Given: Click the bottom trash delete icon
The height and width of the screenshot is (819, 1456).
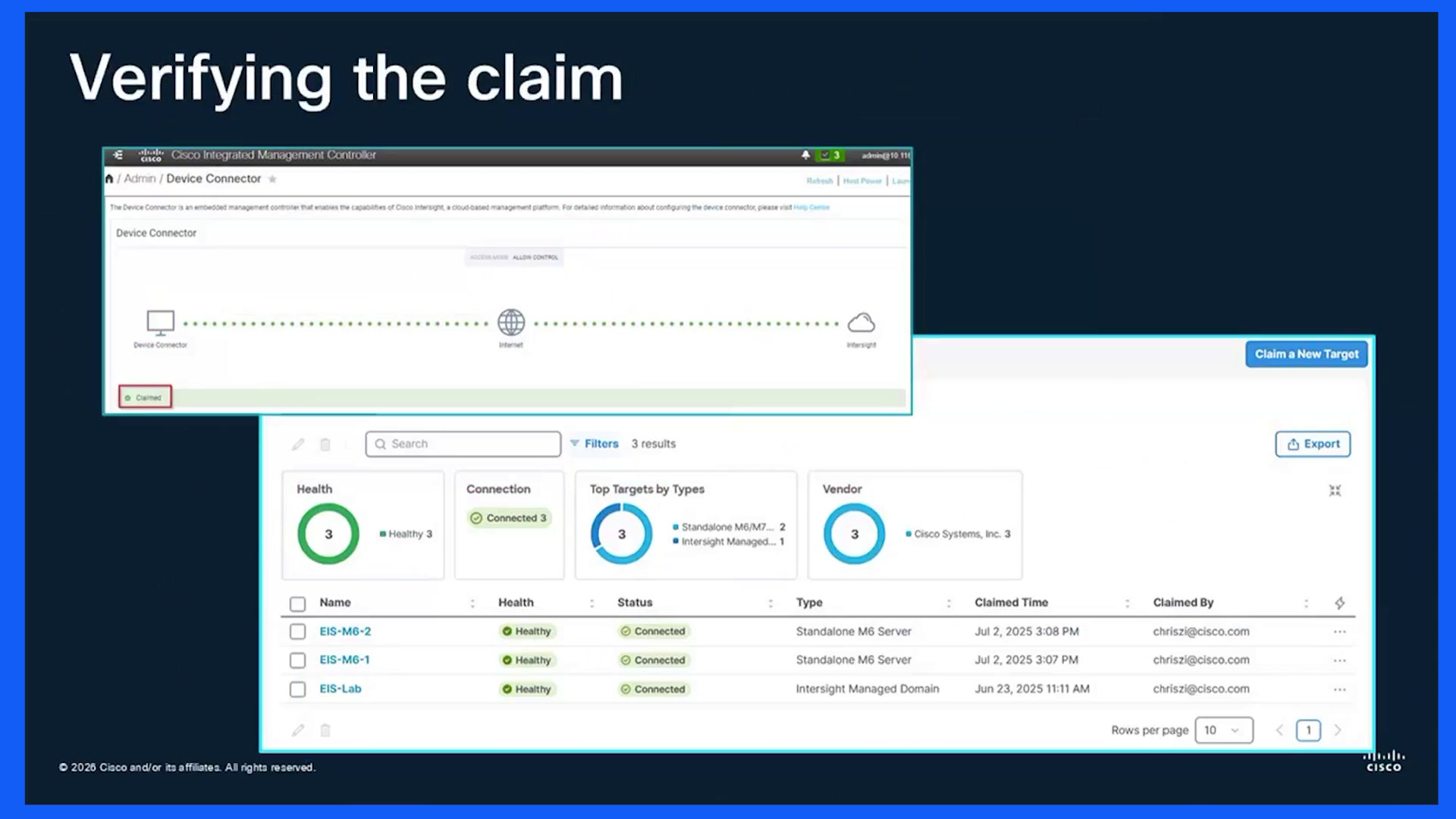Looking at the screenshot, I should click(325, 730).
